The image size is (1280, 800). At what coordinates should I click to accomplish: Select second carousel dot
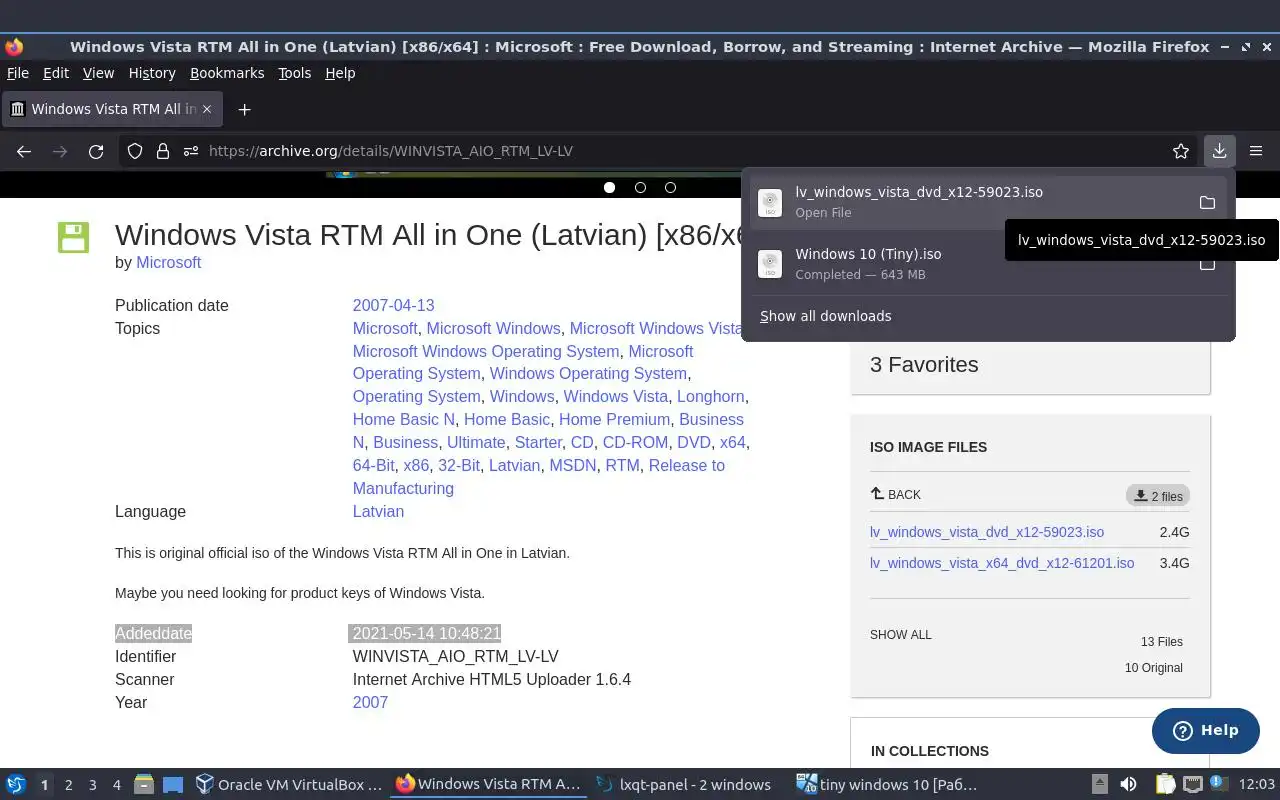tap(640, 187)
